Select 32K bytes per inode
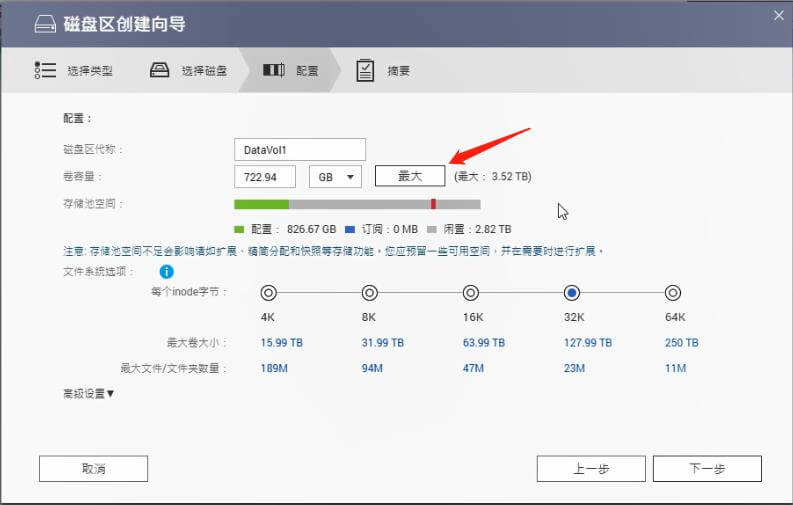Screen dimensions: 793x505 572,293
